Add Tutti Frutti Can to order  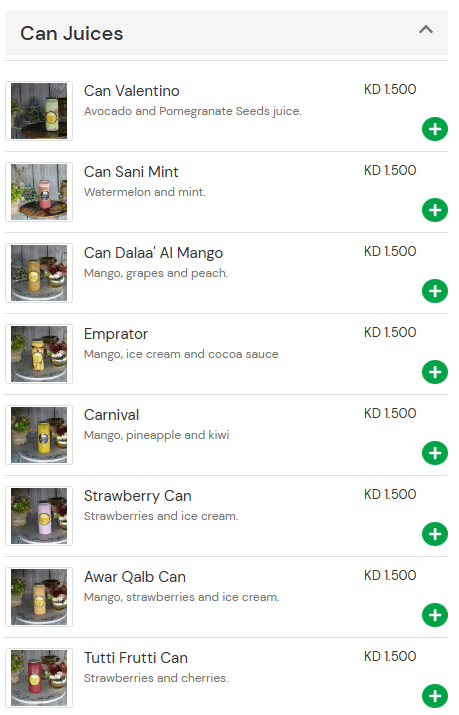pos(435,696)
